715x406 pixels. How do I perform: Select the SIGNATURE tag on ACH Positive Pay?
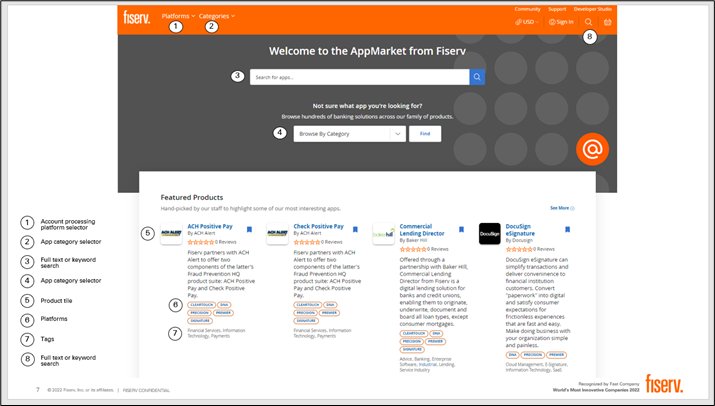click(x=200, y=321)
